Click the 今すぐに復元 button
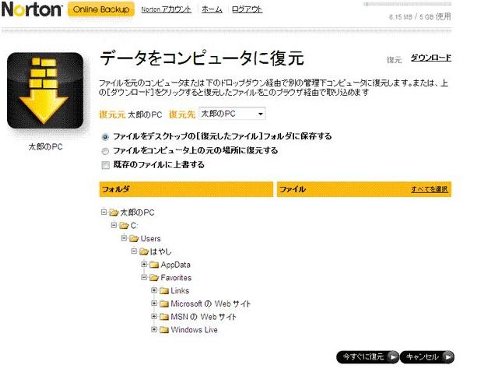Image resolution: width=480 pixels, height=368 pixels. [367, 357]
